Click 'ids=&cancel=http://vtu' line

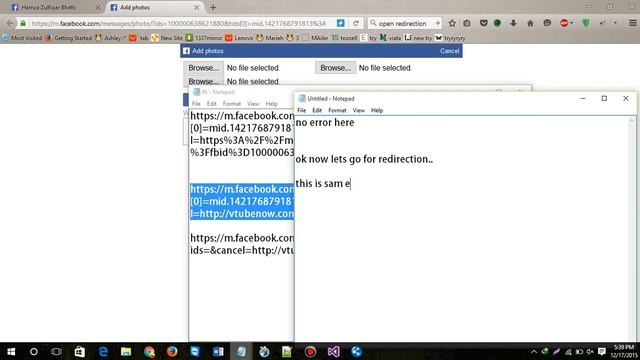tap(242, 250)
